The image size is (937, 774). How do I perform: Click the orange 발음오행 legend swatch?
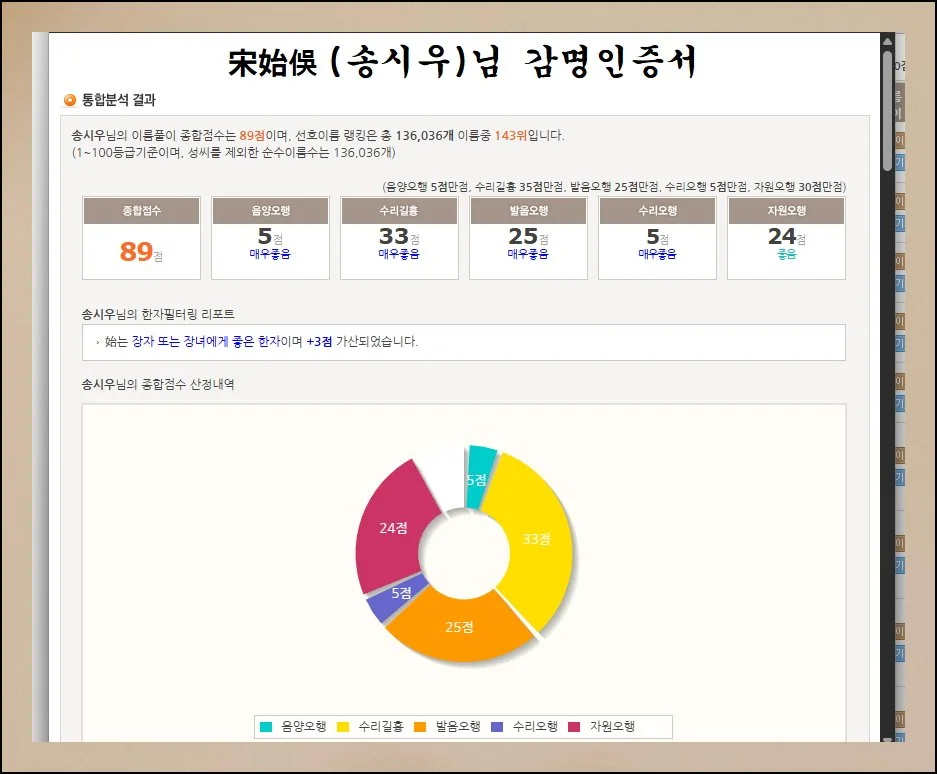point(420,727)
